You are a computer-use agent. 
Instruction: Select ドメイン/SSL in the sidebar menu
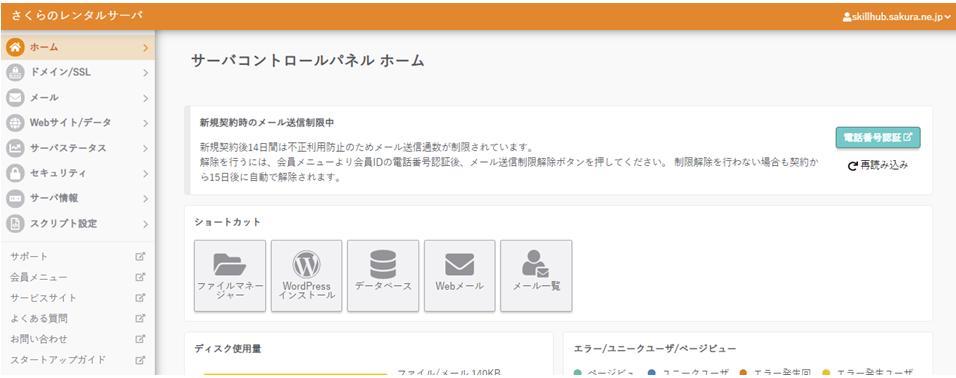77,73
